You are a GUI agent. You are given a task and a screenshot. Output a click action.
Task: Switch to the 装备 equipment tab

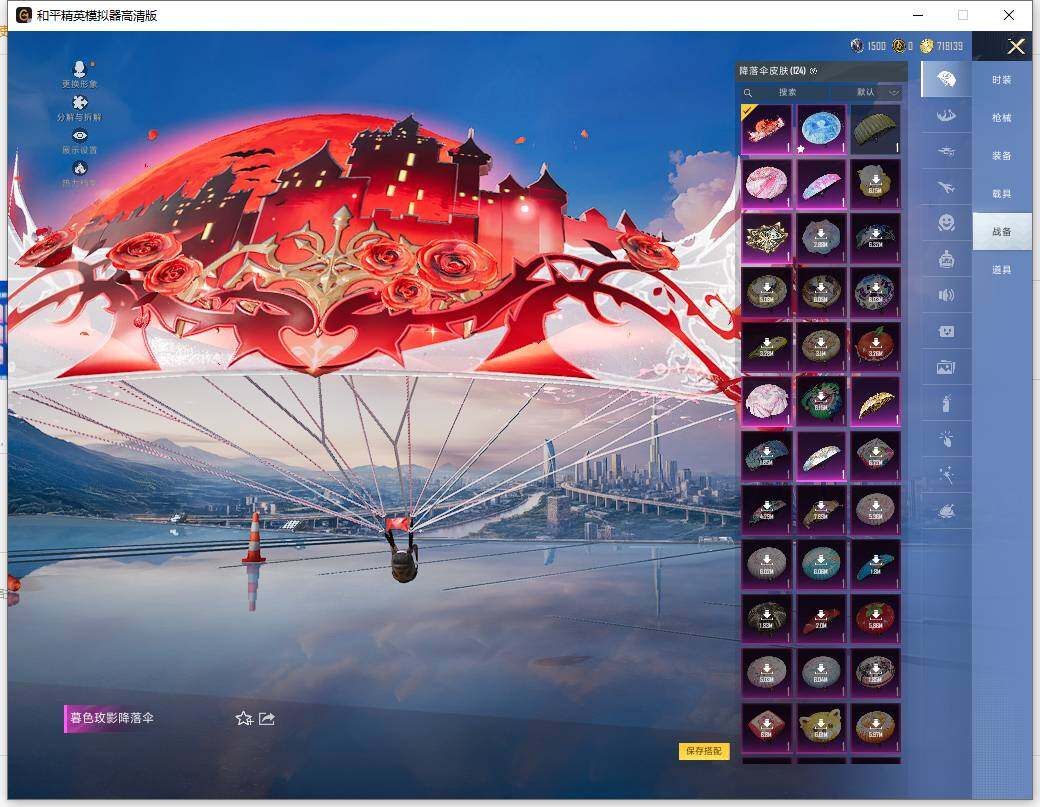1002,155
